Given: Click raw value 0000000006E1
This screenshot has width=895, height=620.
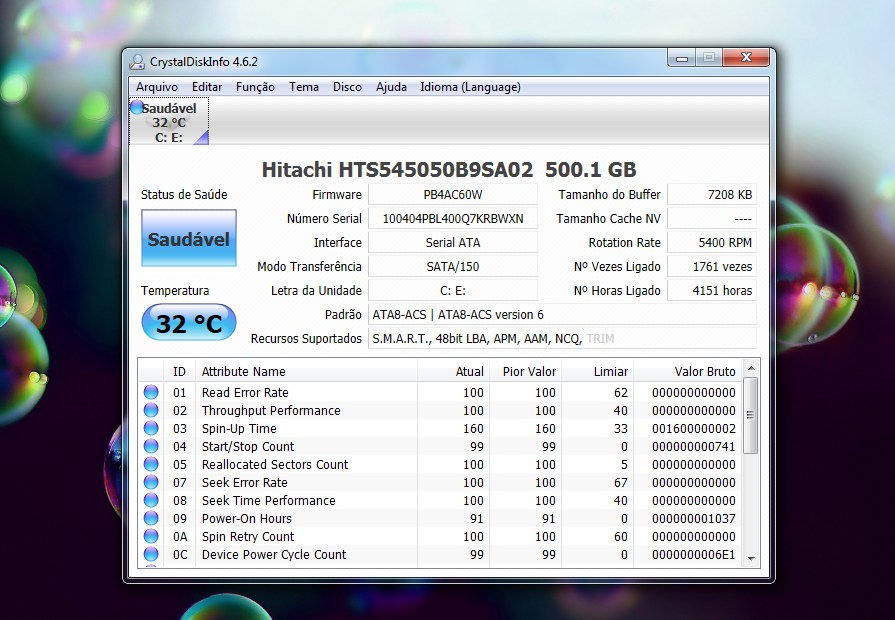Looking at the screenshot, I should 694,554.
